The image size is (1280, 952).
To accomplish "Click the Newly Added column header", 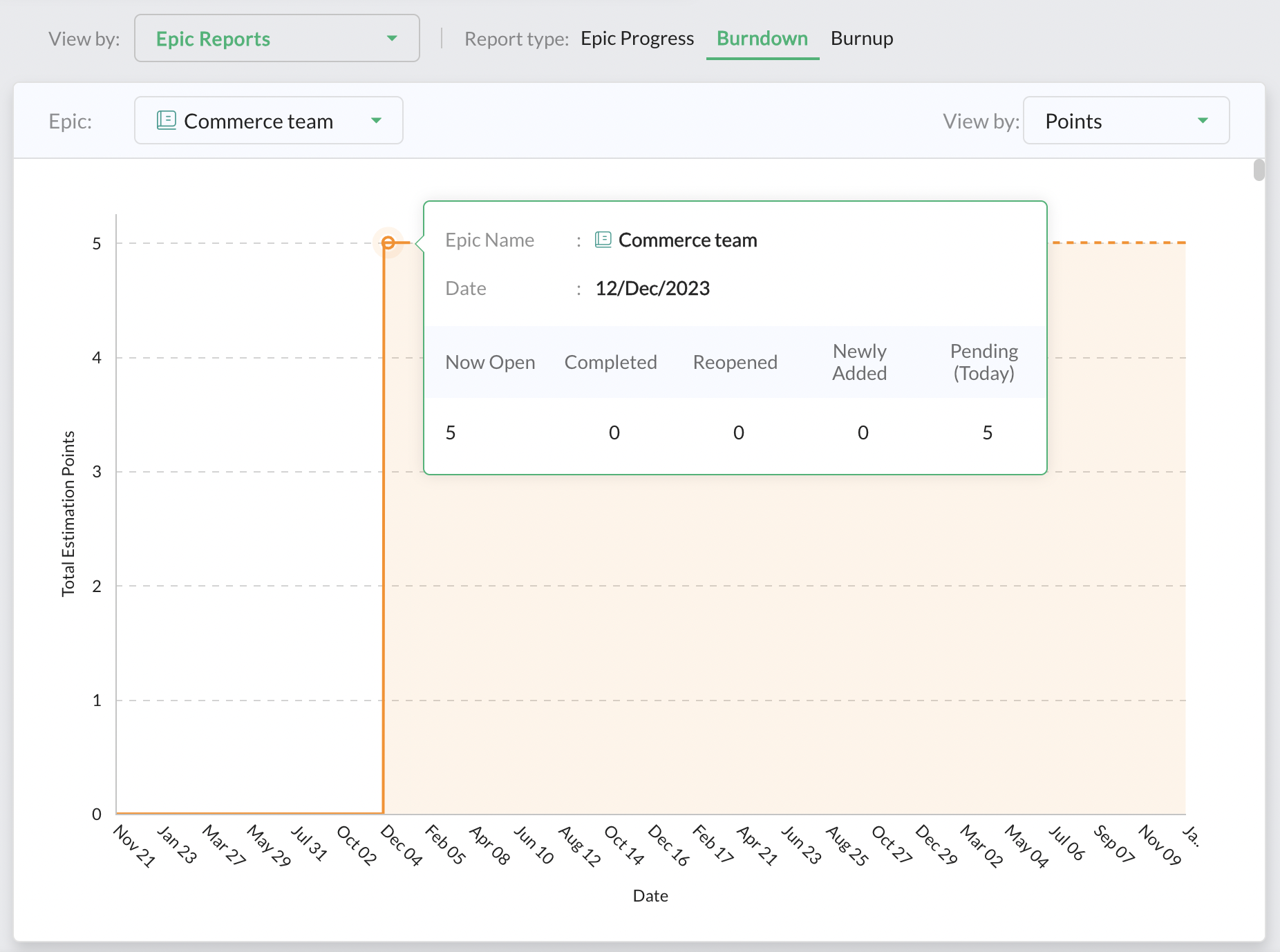I will click(x=859, y=362).
